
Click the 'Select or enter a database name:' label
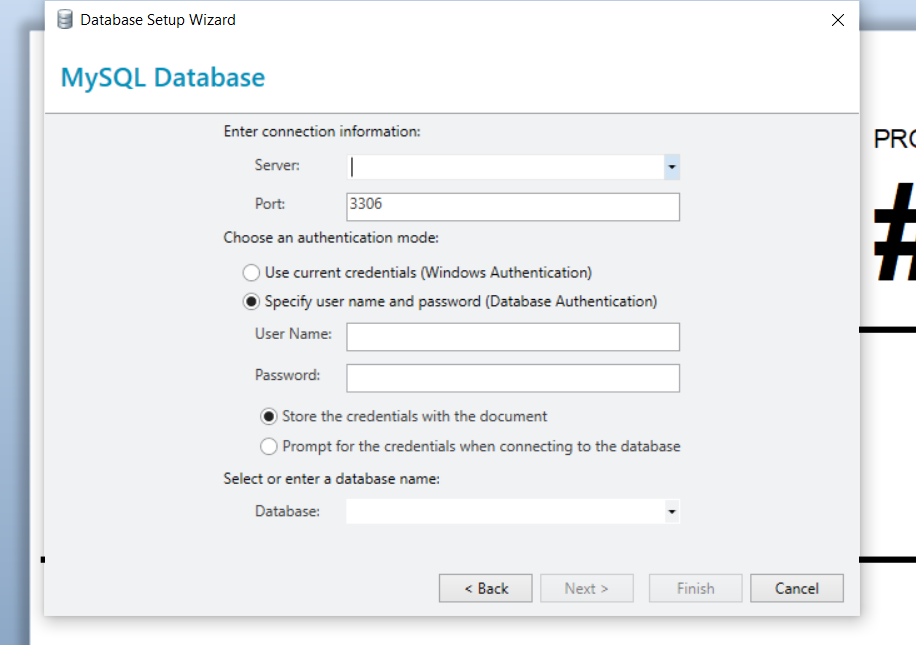[x=332, y=479]
